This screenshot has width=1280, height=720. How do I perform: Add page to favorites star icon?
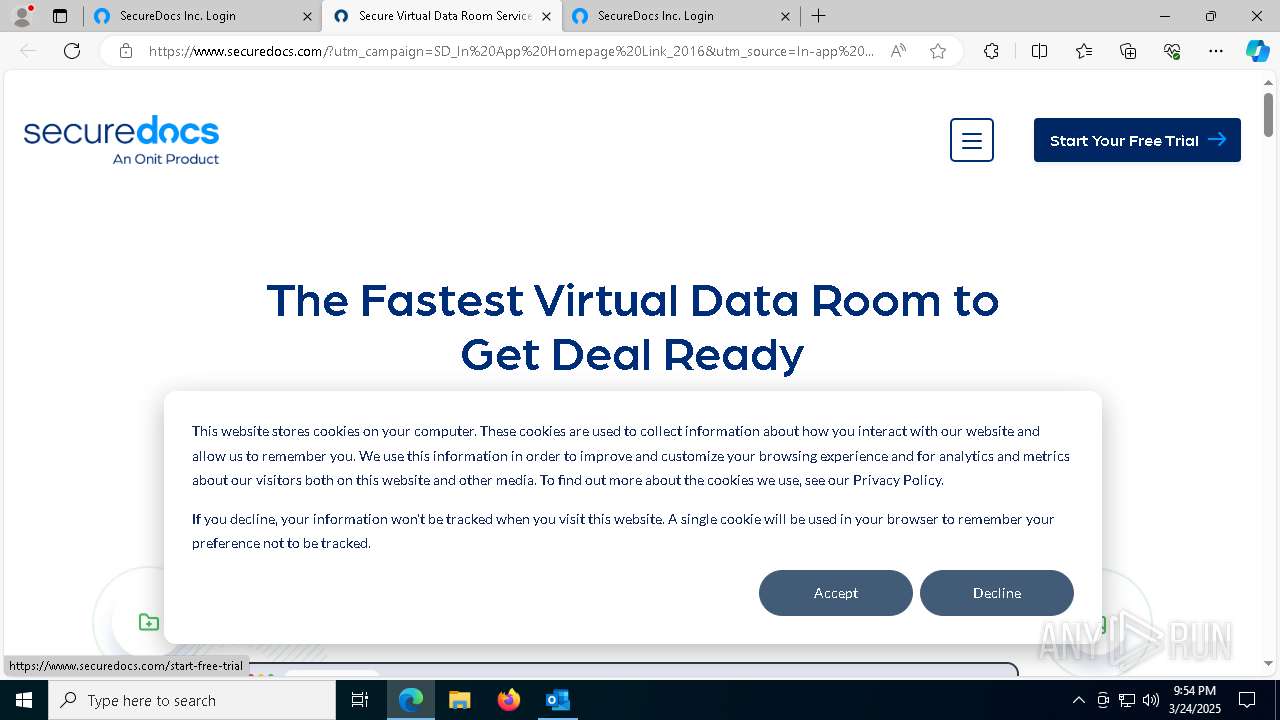tap(938, 51)
